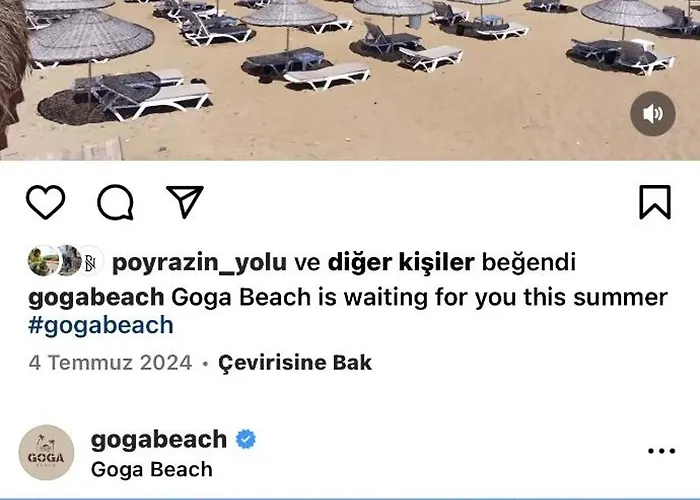
Task: Click the first liker avatar thumbnail
Action: coord(42,261)
